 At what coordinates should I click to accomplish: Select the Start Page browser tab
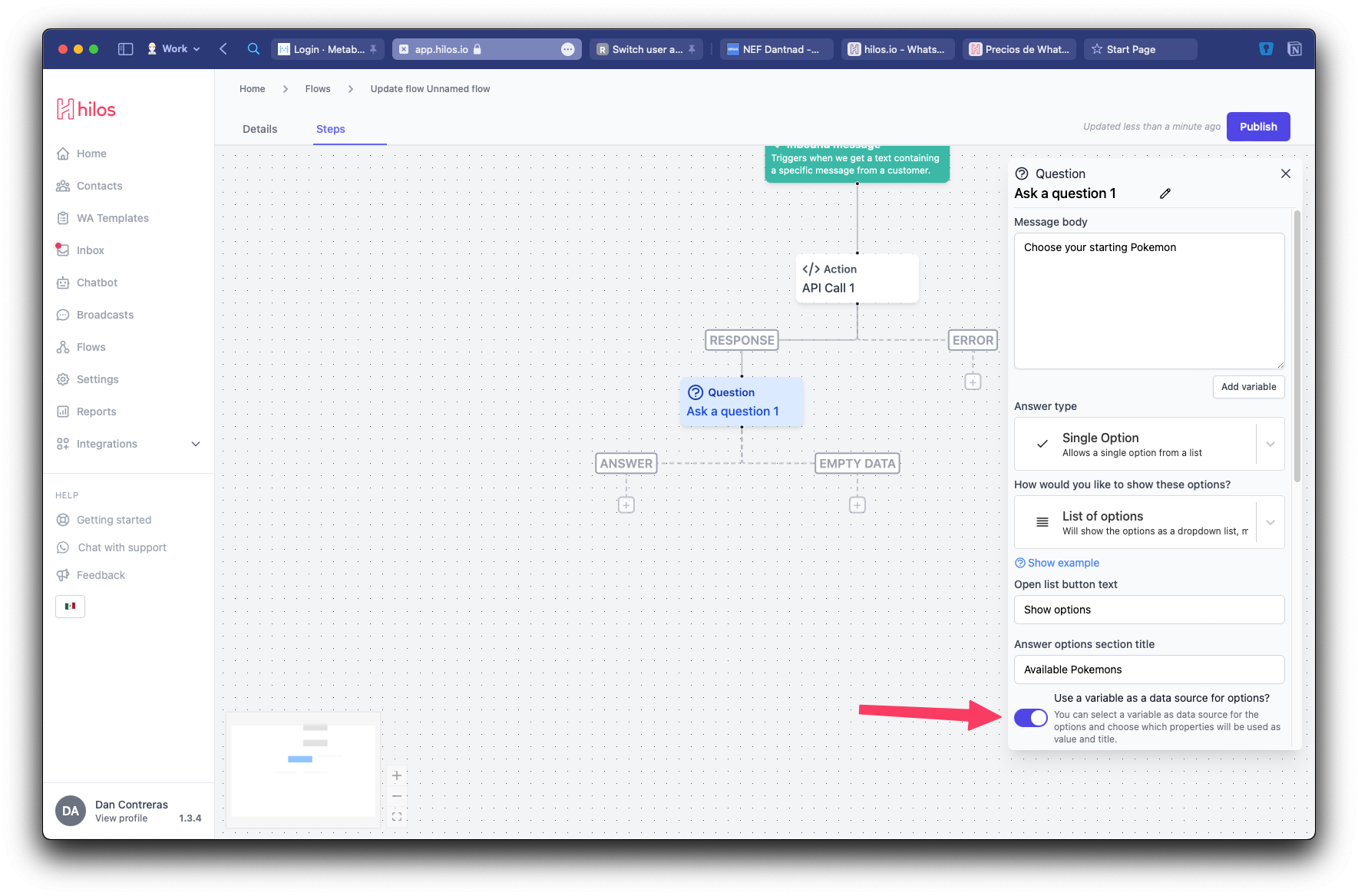click(x=1140, y=48)
